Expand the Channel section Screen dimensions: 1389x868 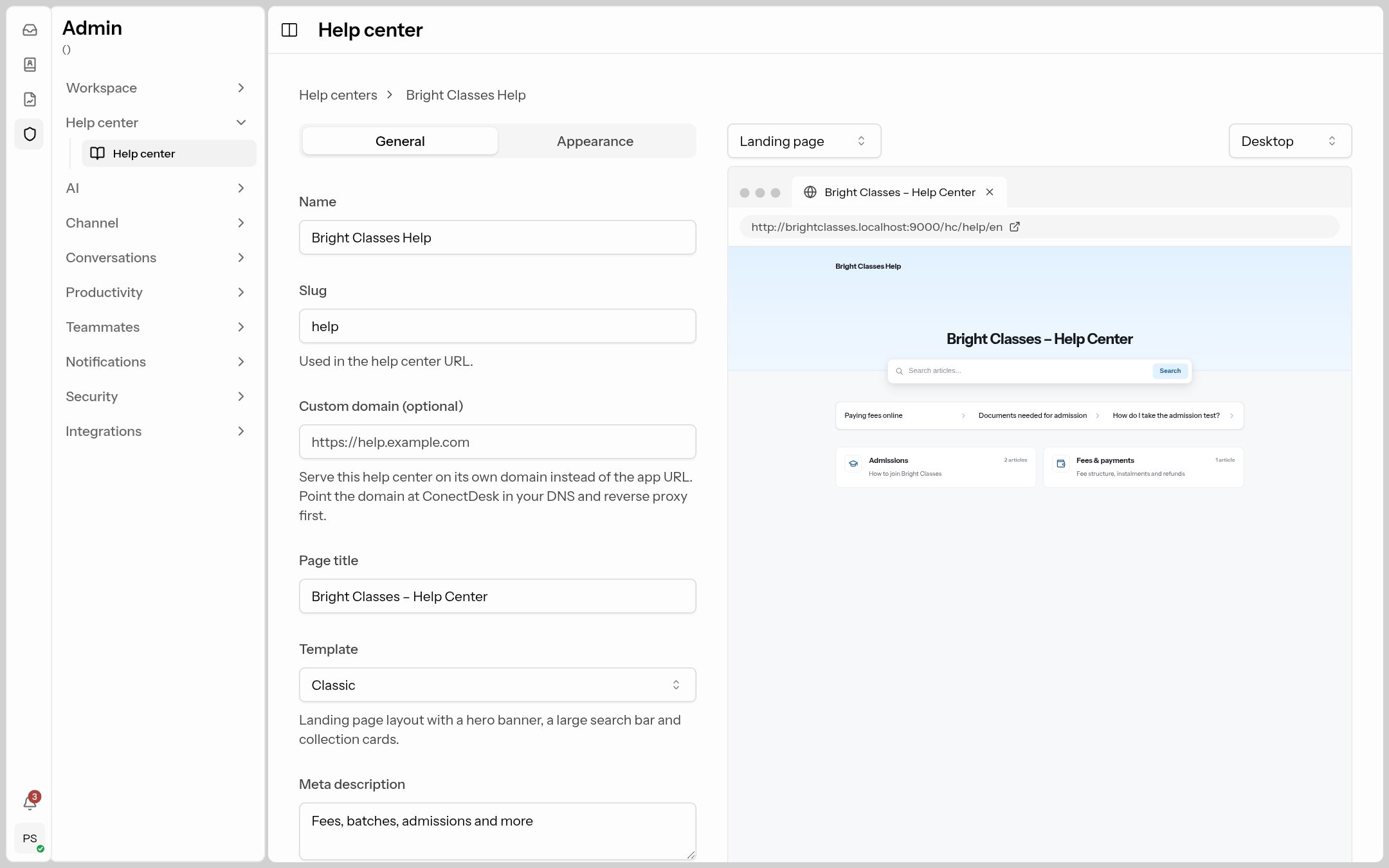click(x=156, y=223)
